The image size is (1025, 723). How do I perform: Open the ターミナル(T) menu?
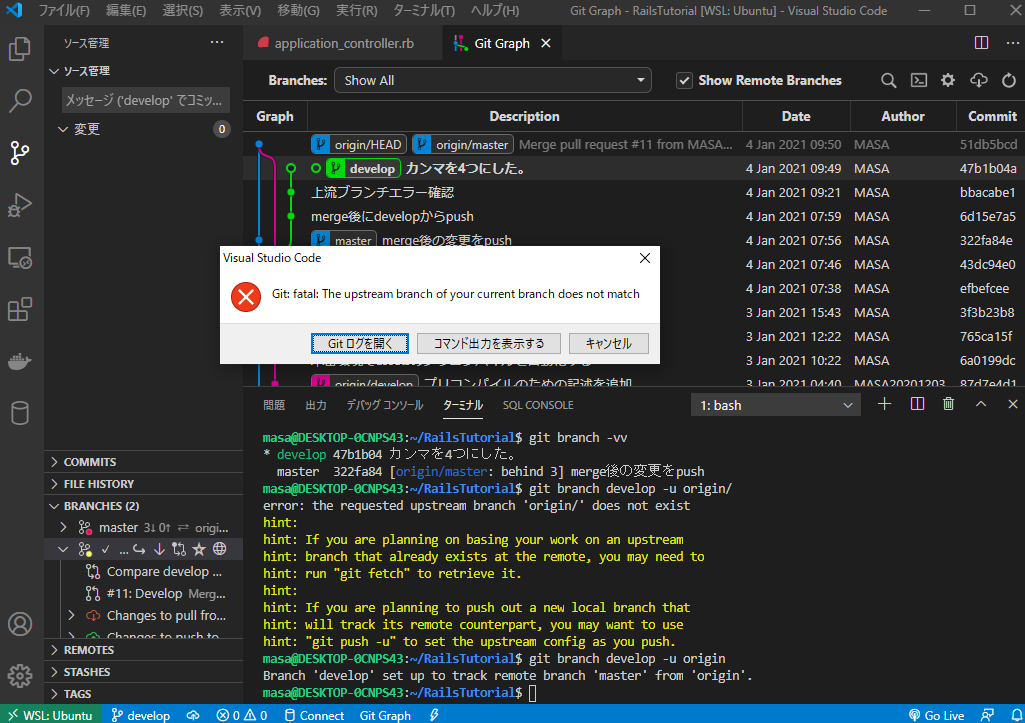424,10
